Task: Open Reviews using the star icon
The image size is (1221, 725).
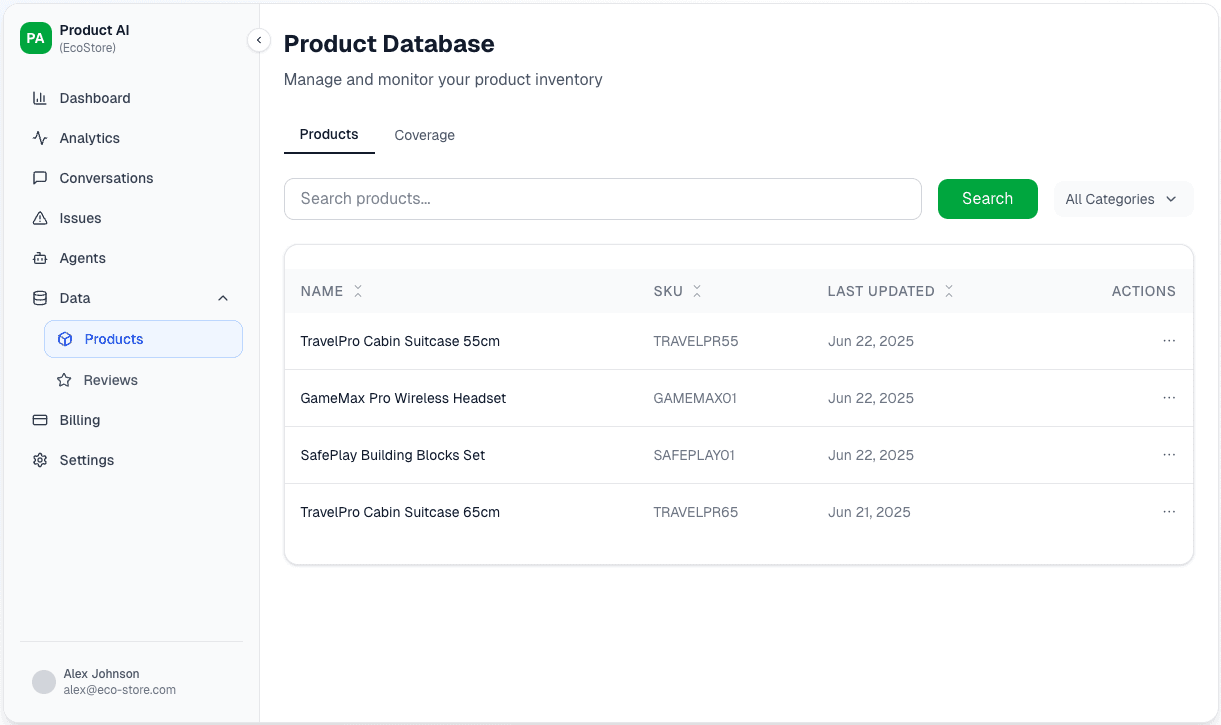Action: point(65,380)
